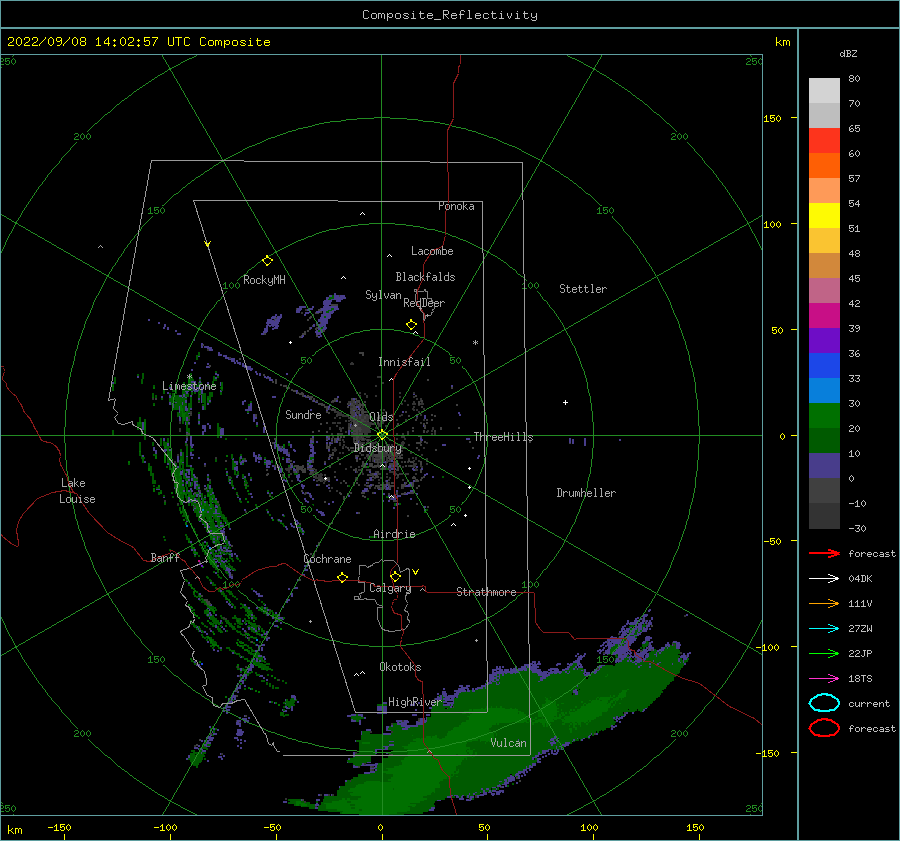Click the Cochrane label

(327, 559)
